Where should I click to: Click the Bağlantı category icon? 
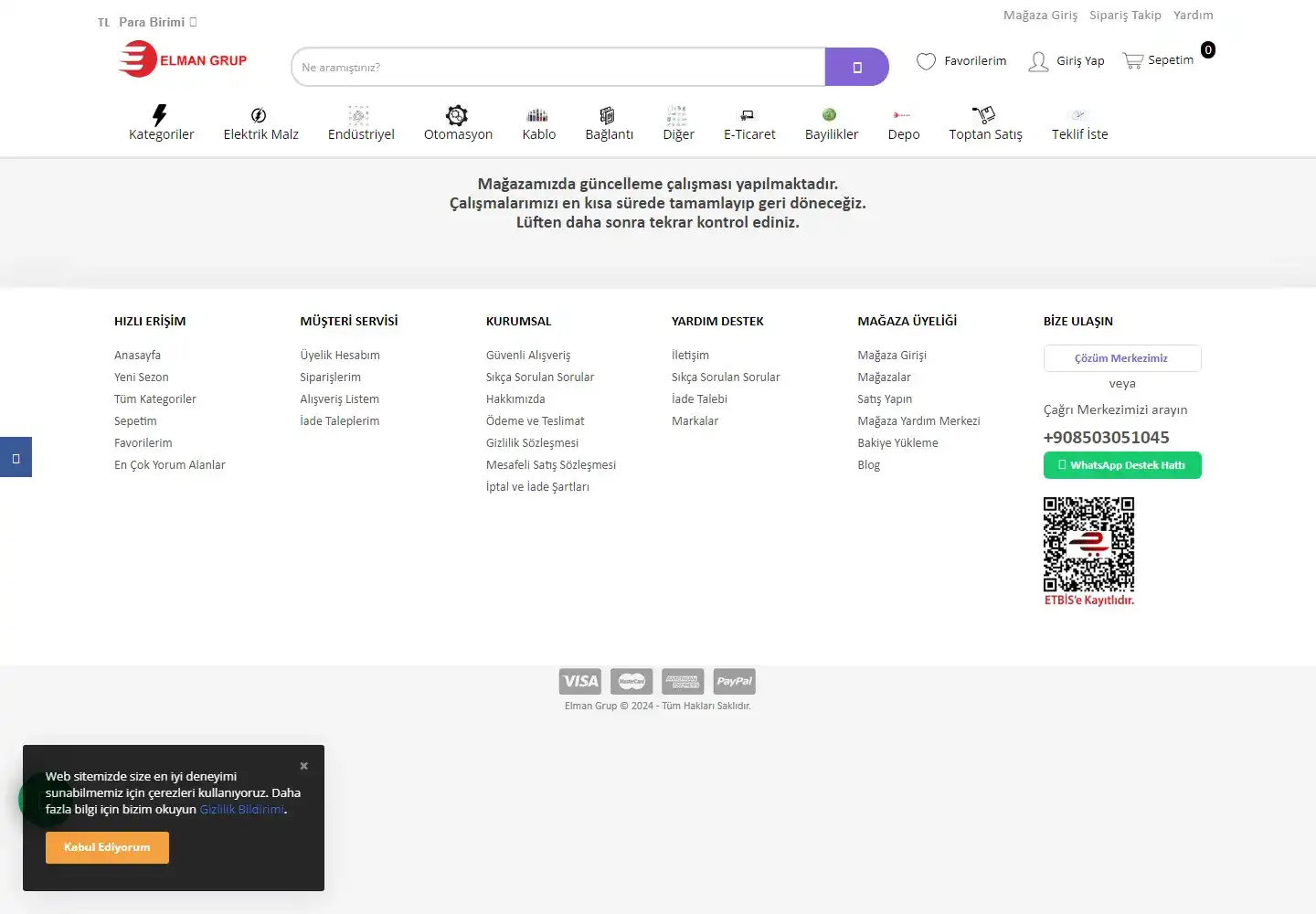(x=607, y=115)
